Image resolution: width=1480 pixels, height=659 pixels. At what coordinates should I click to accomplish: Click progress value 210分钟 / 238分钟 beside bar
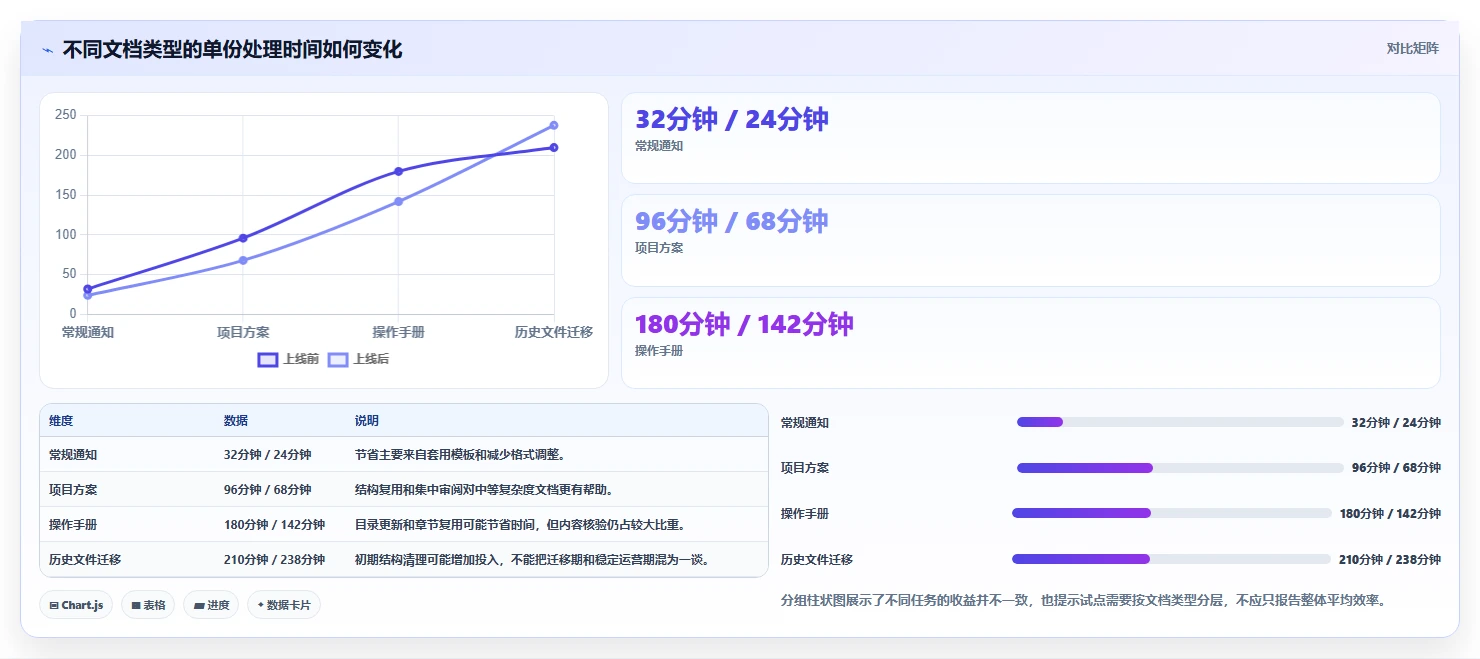(1390, 559)
